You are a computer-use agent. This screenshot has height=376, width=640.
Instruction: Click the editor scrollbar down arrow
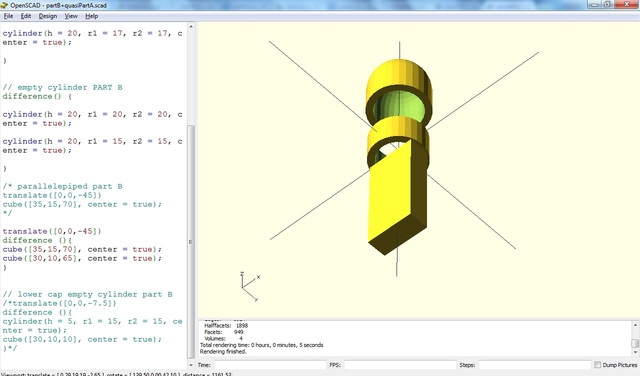coord(191,365)
